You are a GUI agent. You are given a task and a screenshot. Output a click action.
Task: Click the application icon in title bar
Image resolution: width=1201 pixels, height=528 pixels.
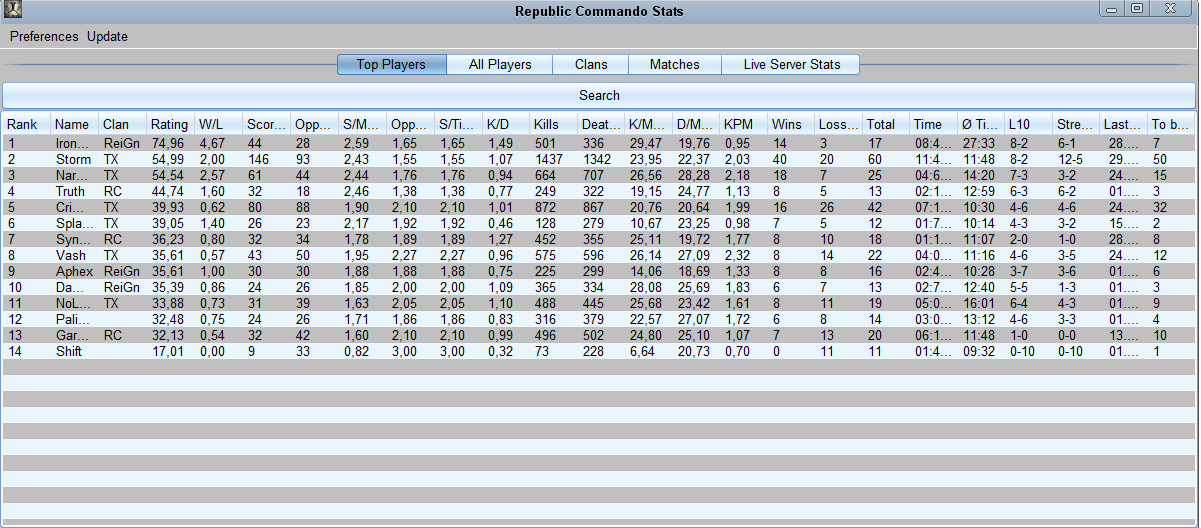point(14,11)
